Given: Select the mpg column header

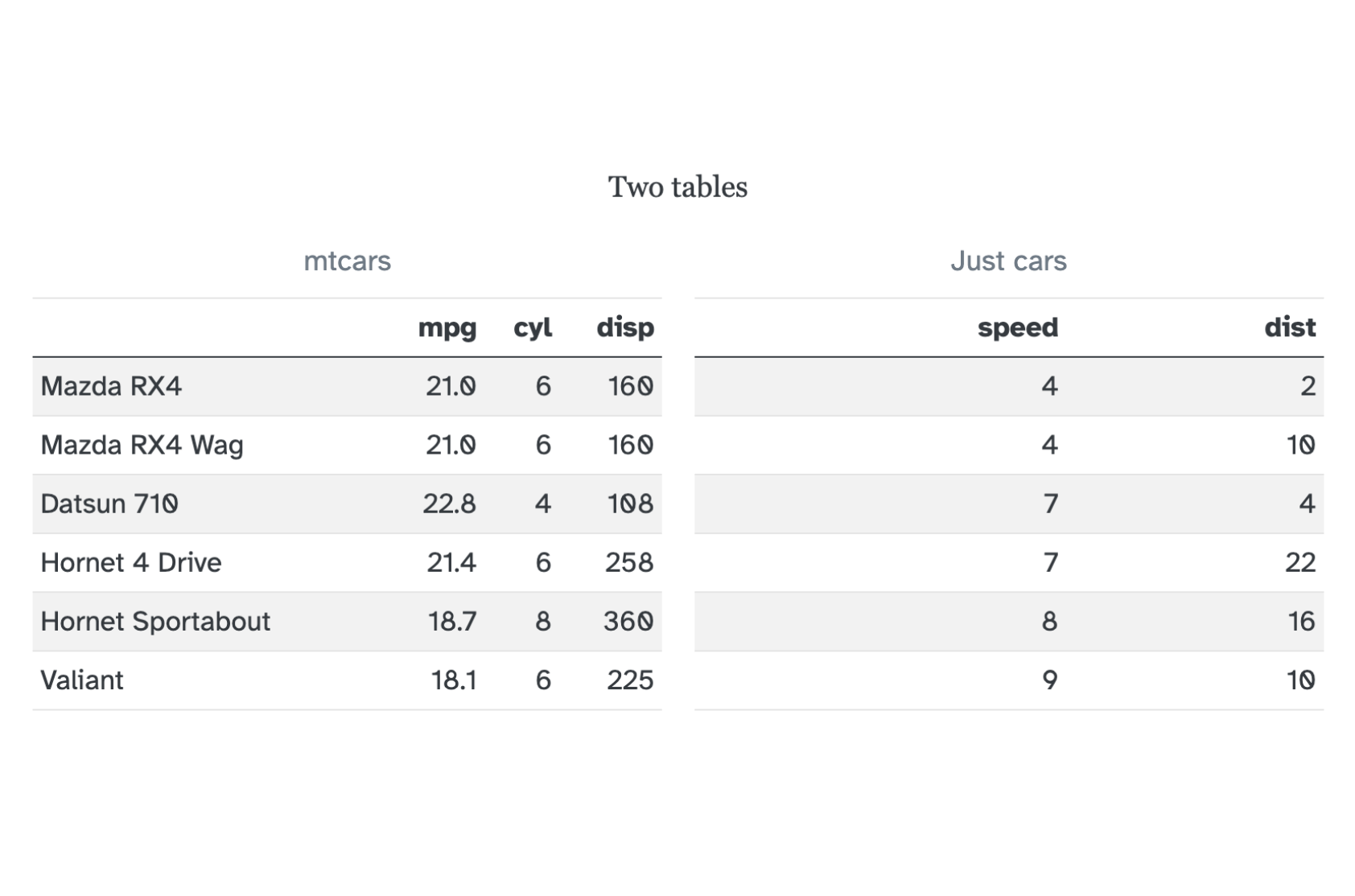Looking at the screenshot, I should 447,328.
